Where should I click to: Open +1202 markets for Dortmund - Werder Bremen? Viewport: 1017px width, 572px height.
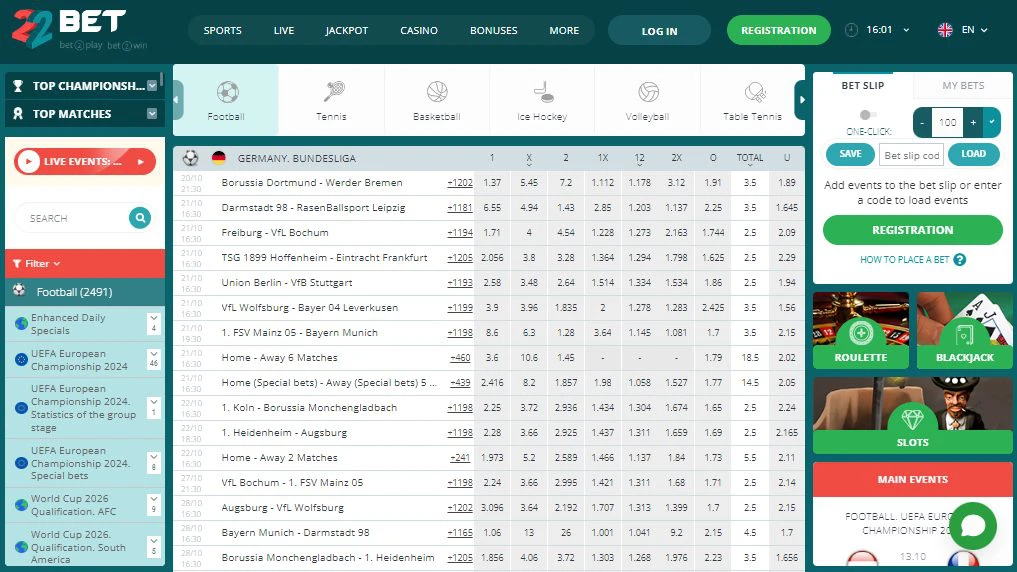[460, 183]
